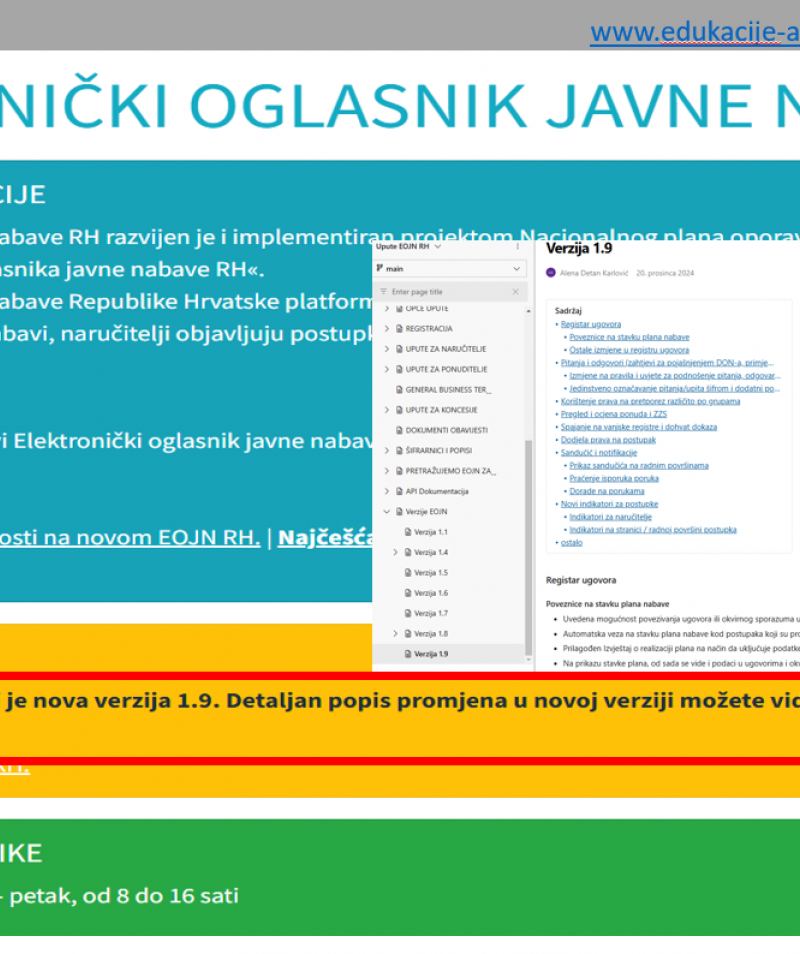Image resolution: width=800 pixels, height=954 pixels.
Task: Open Praćenje isporuka poruka link
Action: click(614, 478)
